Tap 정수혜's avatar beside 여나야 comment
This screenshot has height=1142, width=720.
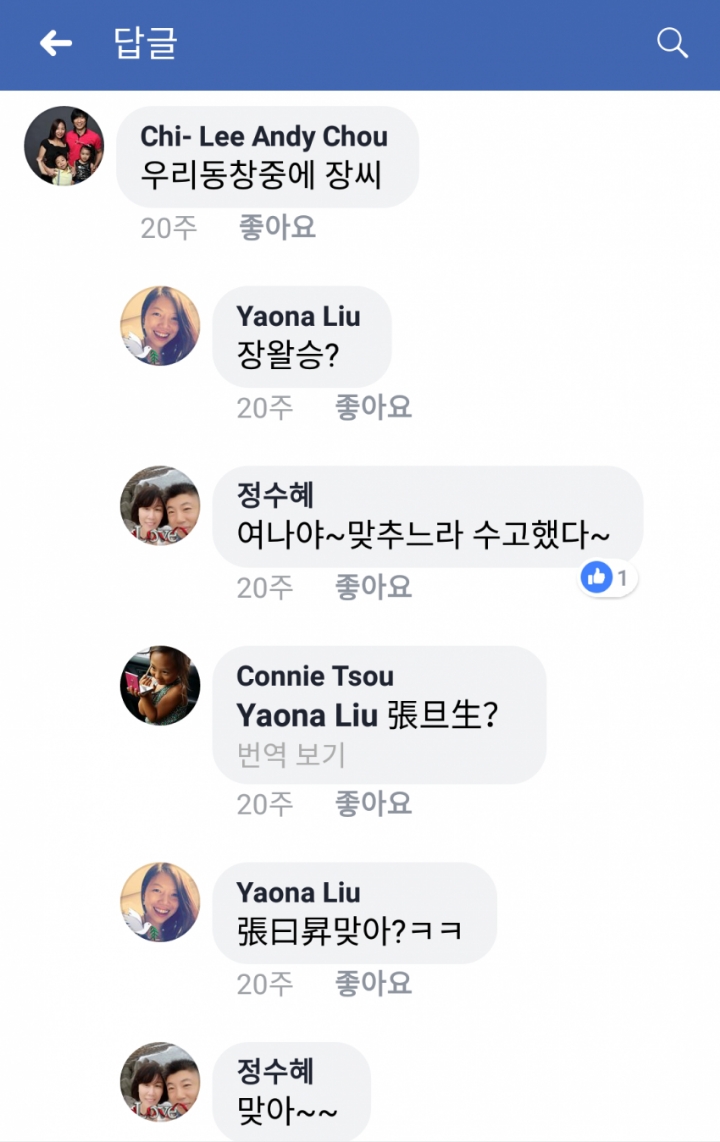pos(160,505)
